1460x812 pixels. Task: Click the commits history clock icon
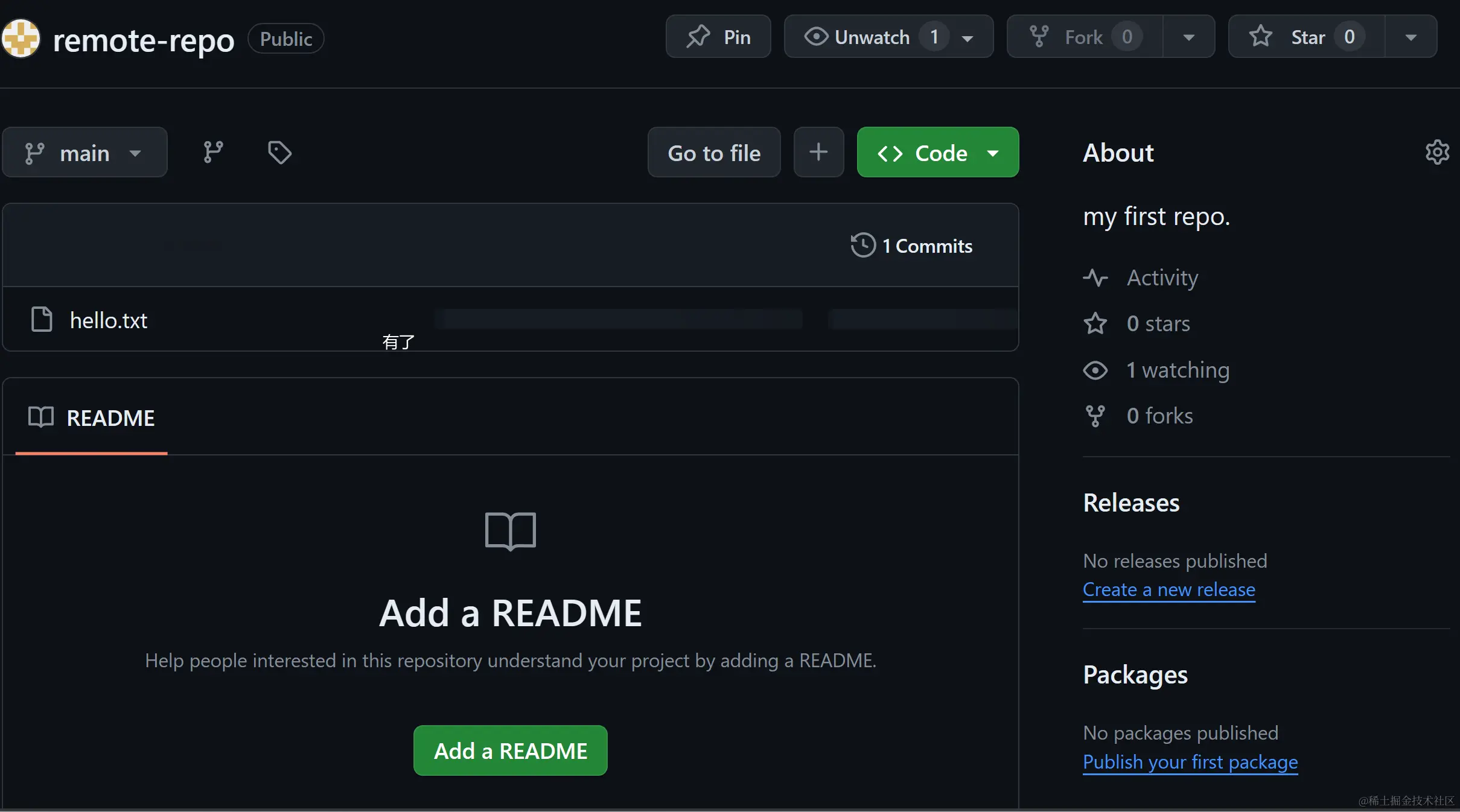tap(862, 246)
